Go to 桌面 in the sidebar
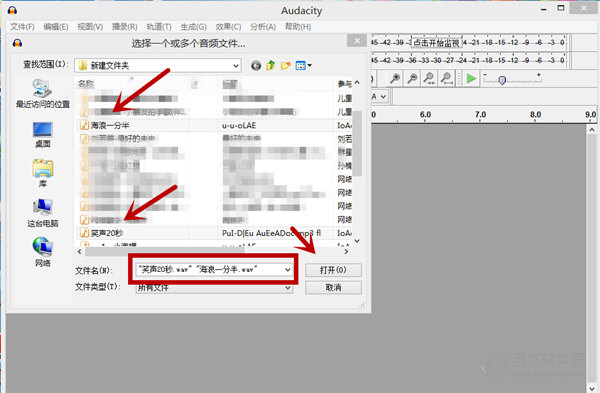The image size is (600, 393). 42,135
